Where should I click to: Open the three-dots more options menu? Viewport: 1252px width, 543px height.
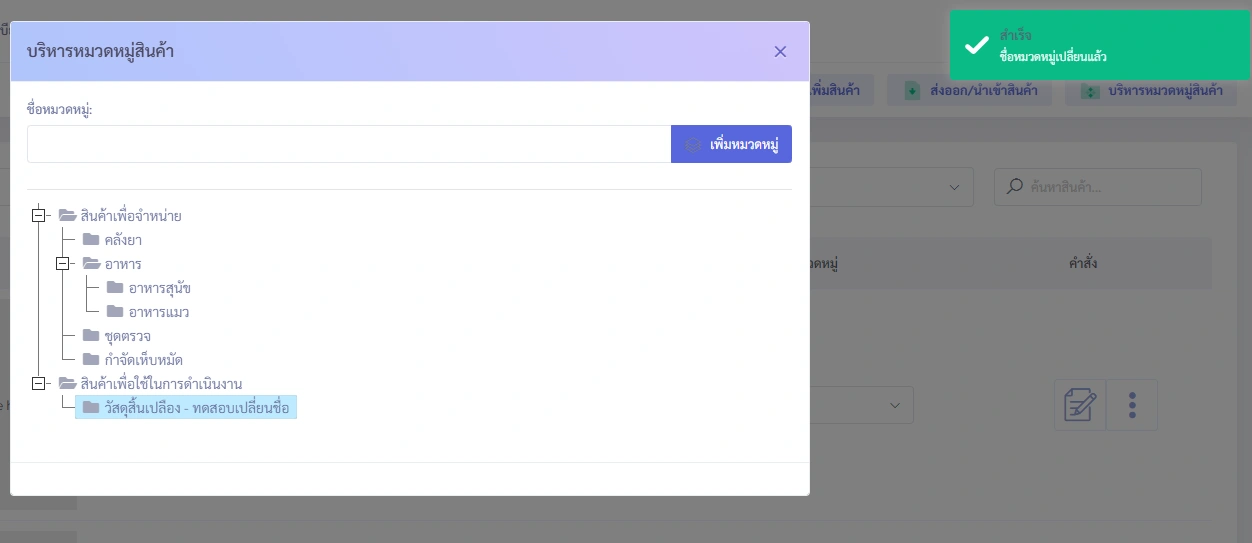[x=1132, y=405]
